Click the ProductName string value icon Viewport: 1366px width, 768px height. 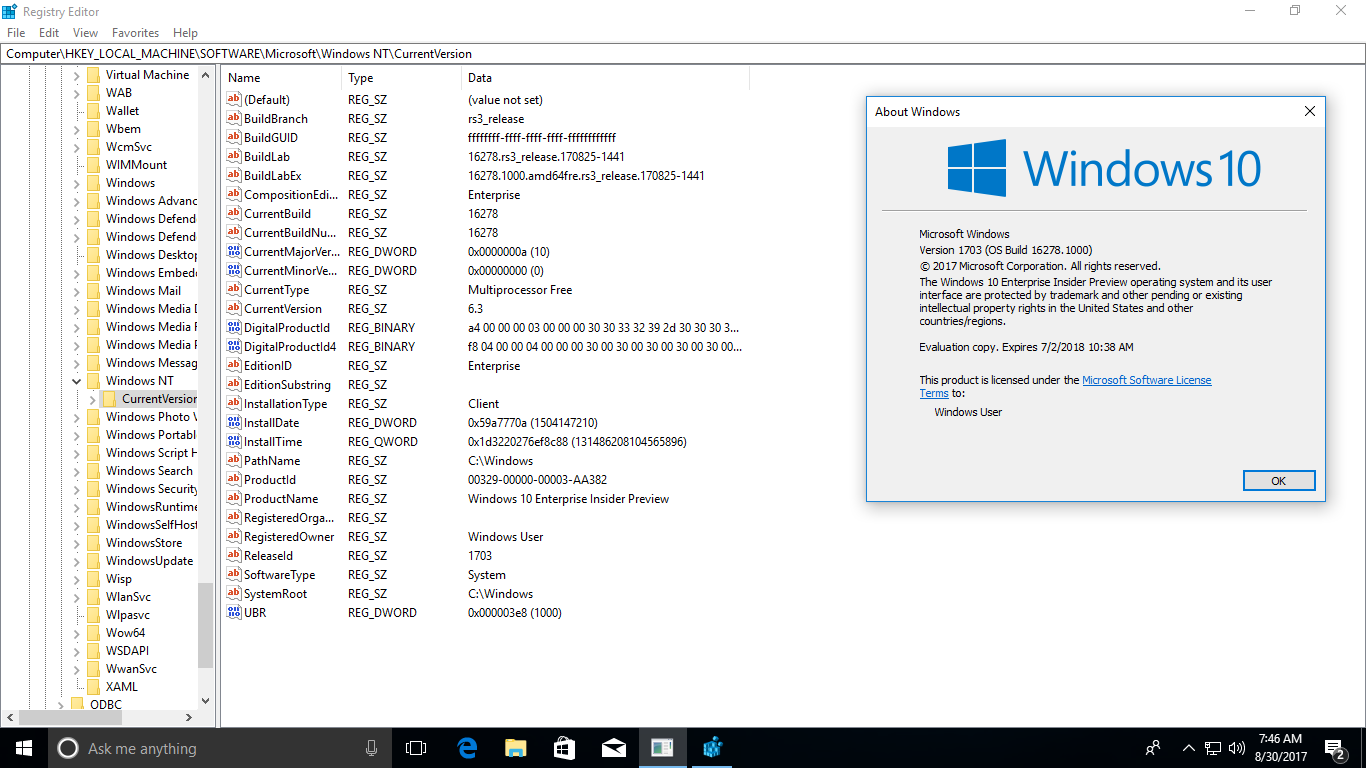[x=234, y=498]
